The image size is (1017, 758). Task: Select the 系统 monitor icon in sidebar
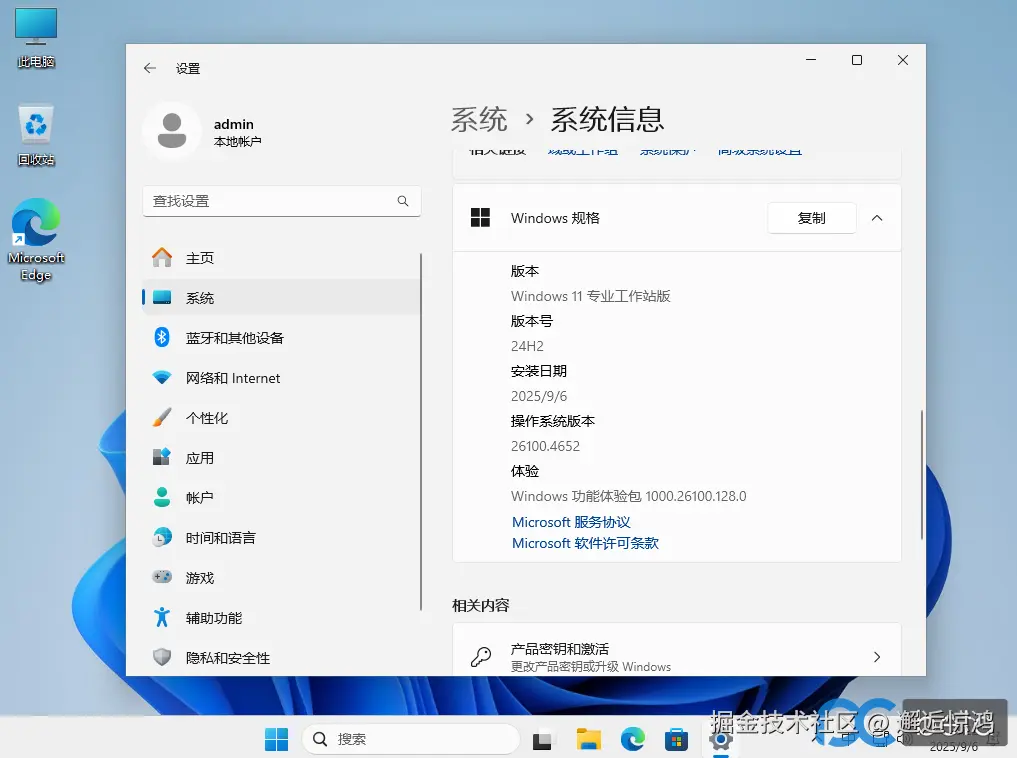[x=162, y=298]
